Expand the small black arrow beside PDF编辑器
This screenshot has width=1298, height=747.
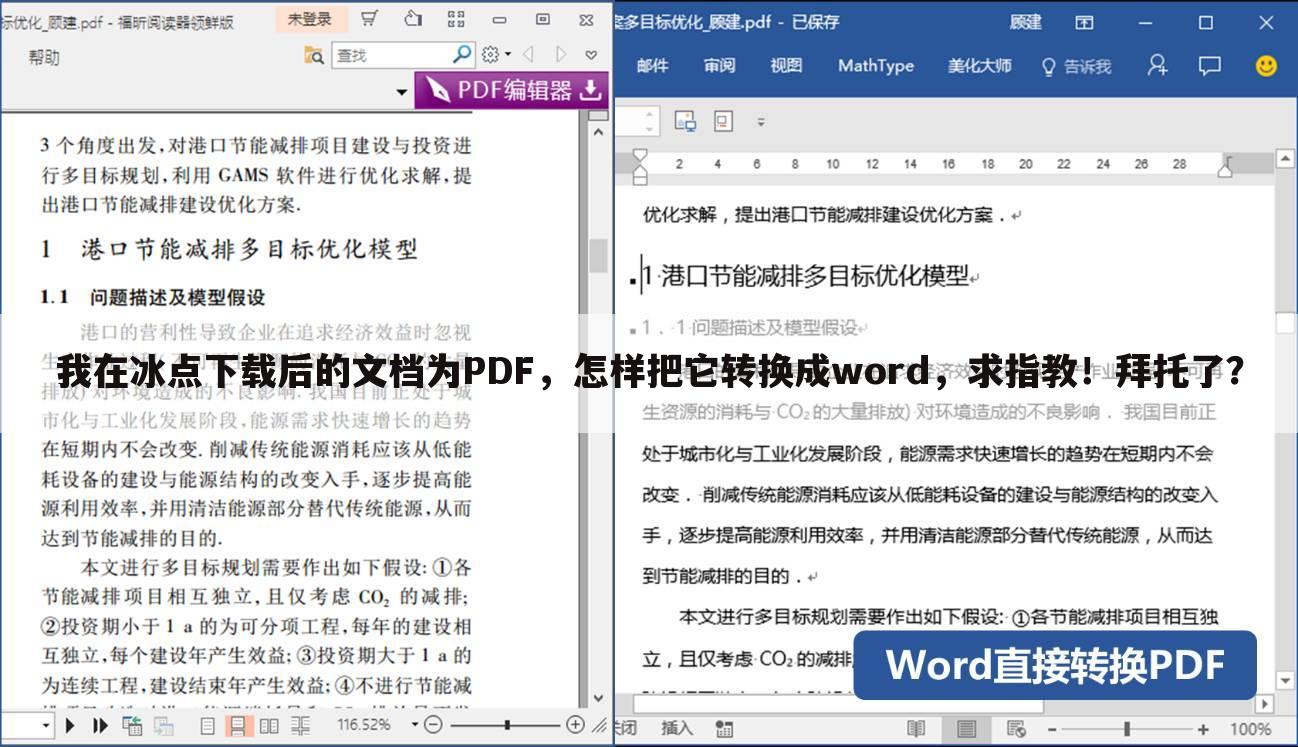click(x=402, y=93)
